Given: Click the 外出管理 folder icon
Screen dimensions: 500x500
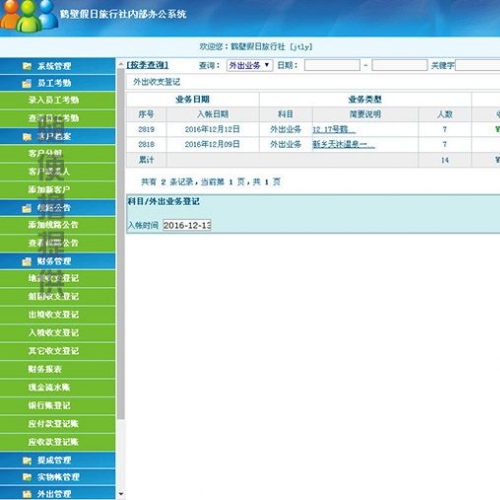Looking at the screenshot, I should tap(27, 494).
